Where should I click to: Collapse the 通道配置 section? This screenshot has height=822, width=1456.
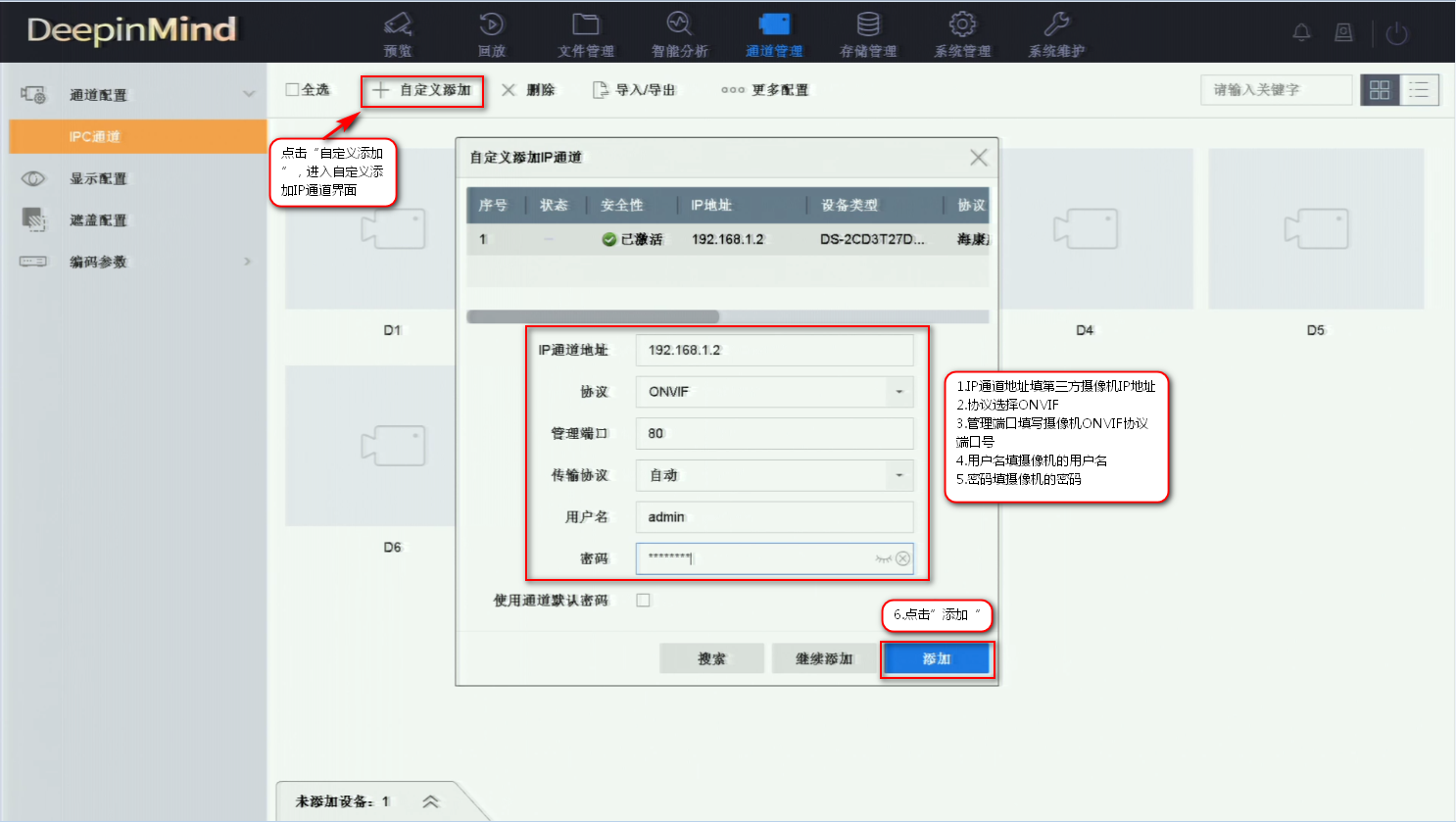(x=248, y=94)
